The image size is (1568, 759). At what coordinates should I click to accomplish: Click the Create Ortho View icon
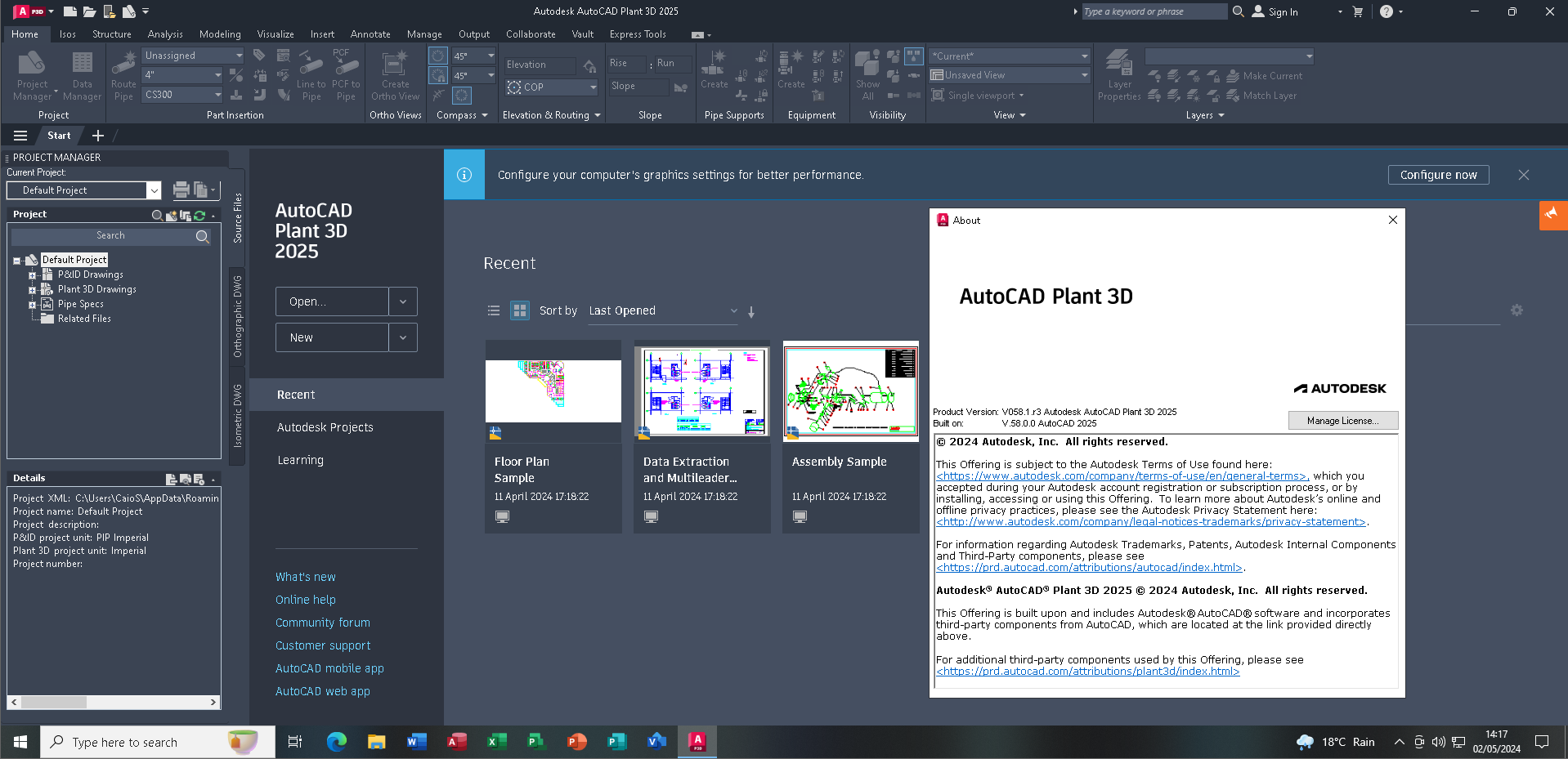click(395, 75)
